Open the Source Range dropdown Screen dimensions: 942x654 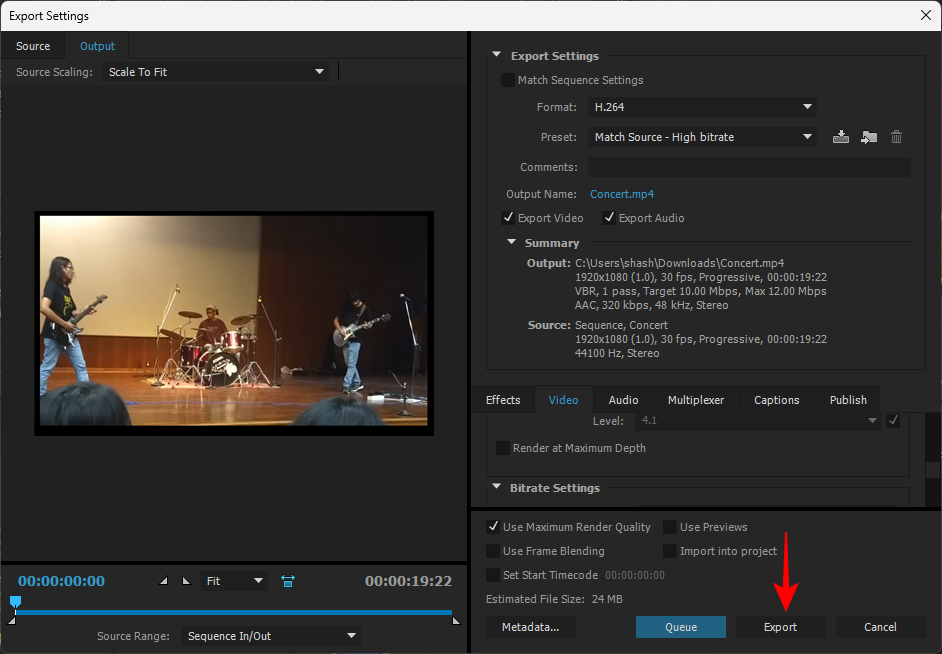coord(270,636)
